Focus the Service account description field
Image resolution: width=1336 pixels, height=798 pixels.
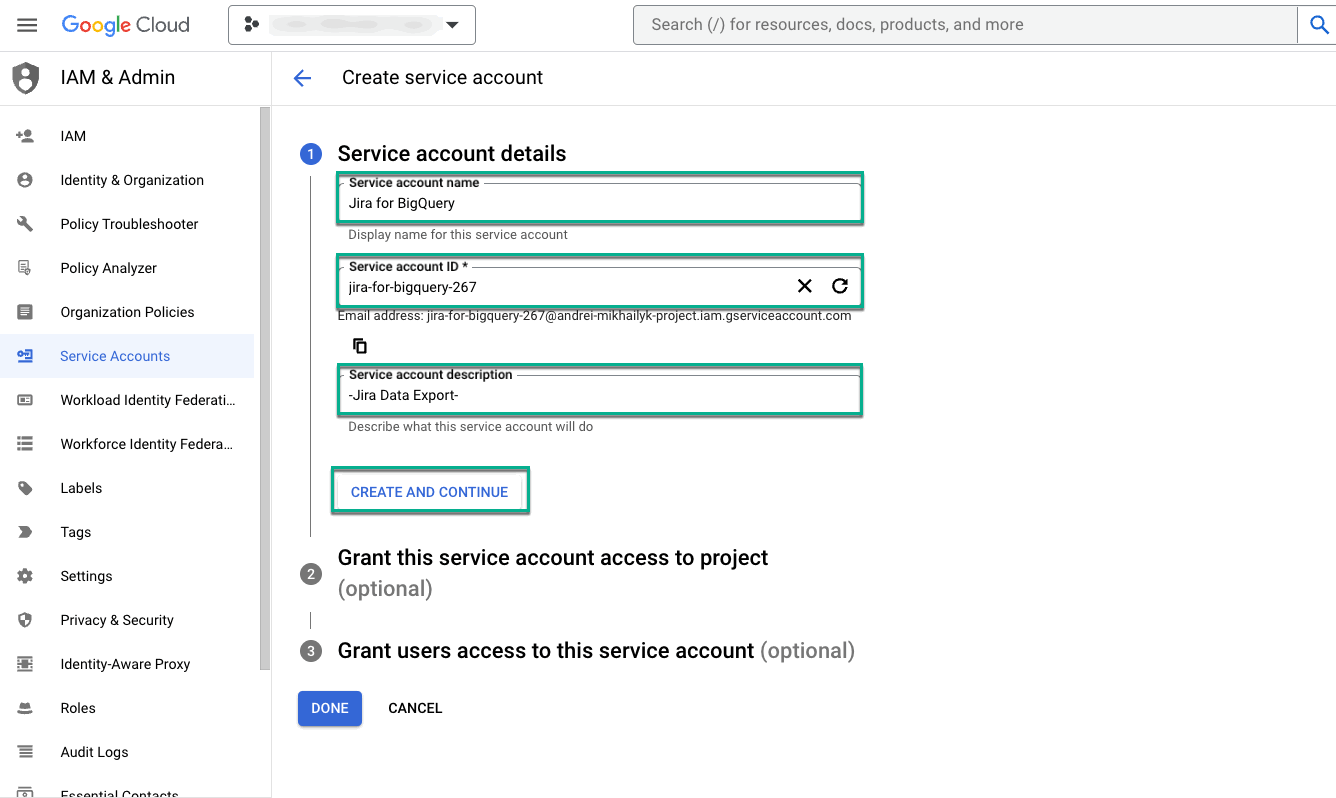(598, 395)
